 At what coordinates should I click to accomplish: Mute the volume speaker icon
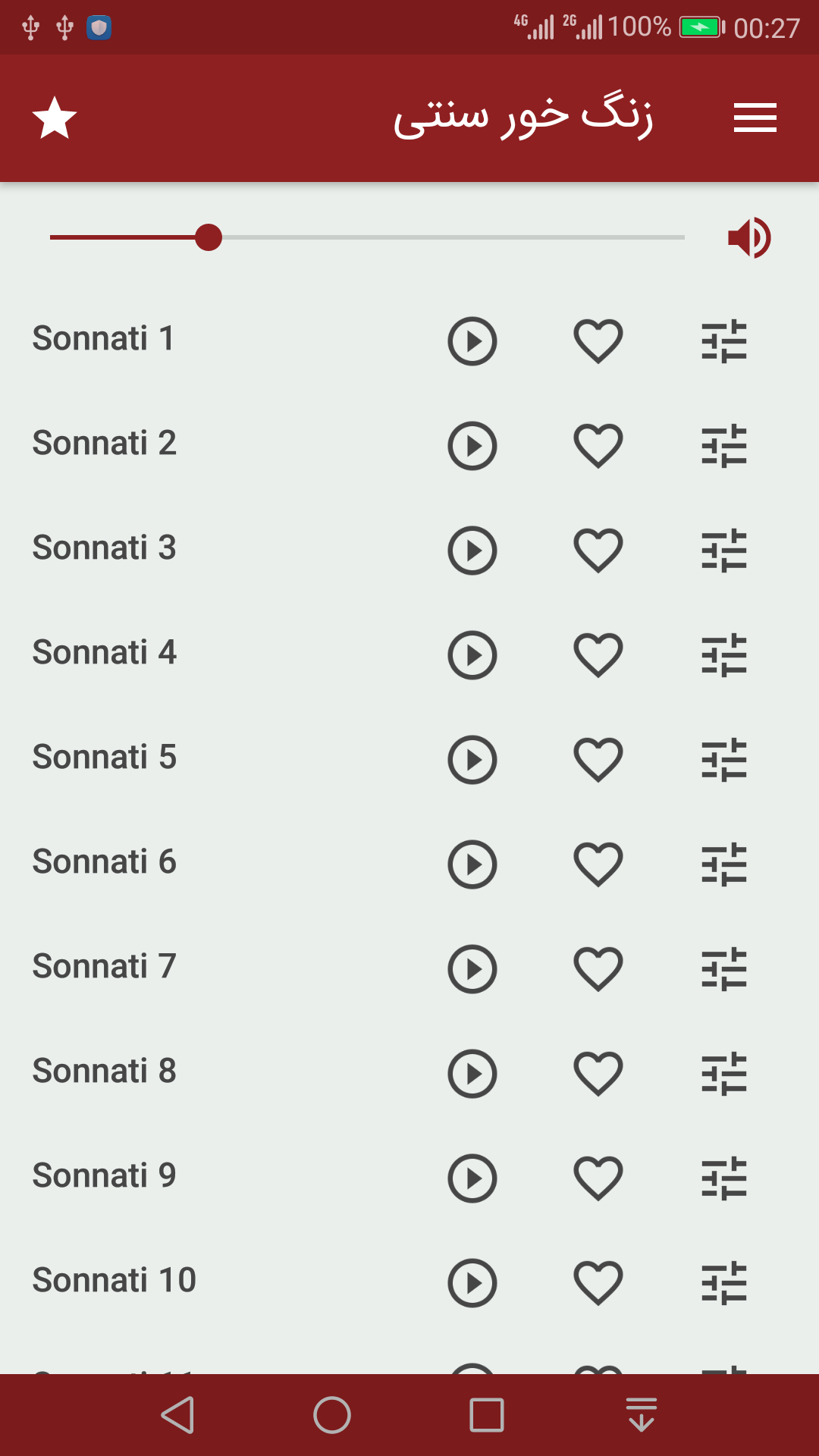pos(749,238)
